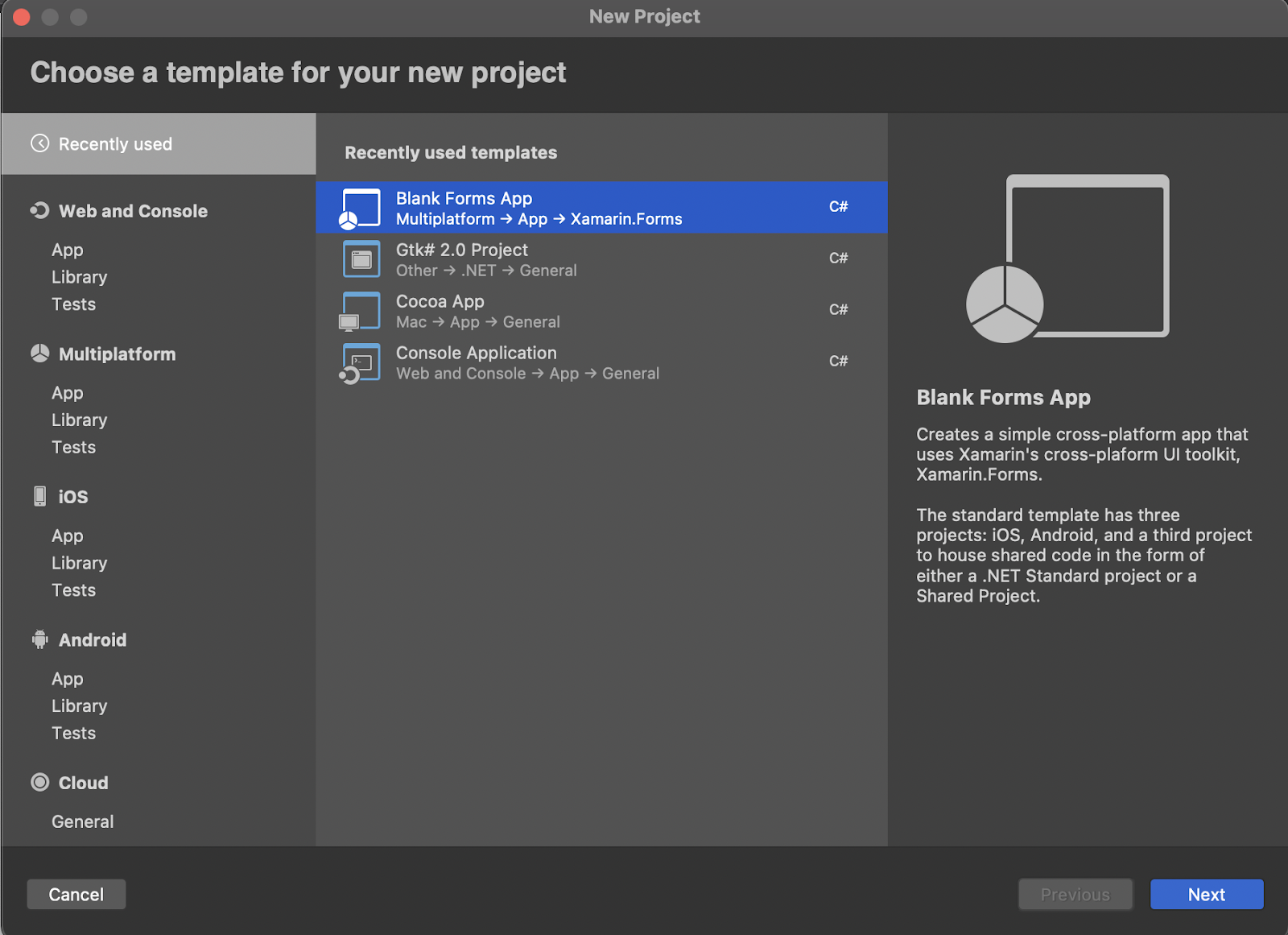Select the iOS heading
The image size is (1288, 935).
[73, 497]
